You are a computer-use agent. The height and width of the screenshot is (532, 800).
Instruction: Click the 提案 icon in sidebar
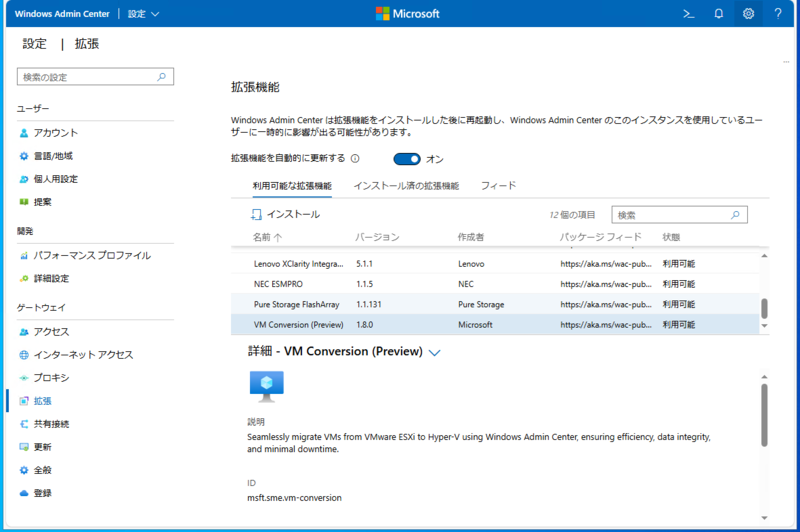click(24, 202)
